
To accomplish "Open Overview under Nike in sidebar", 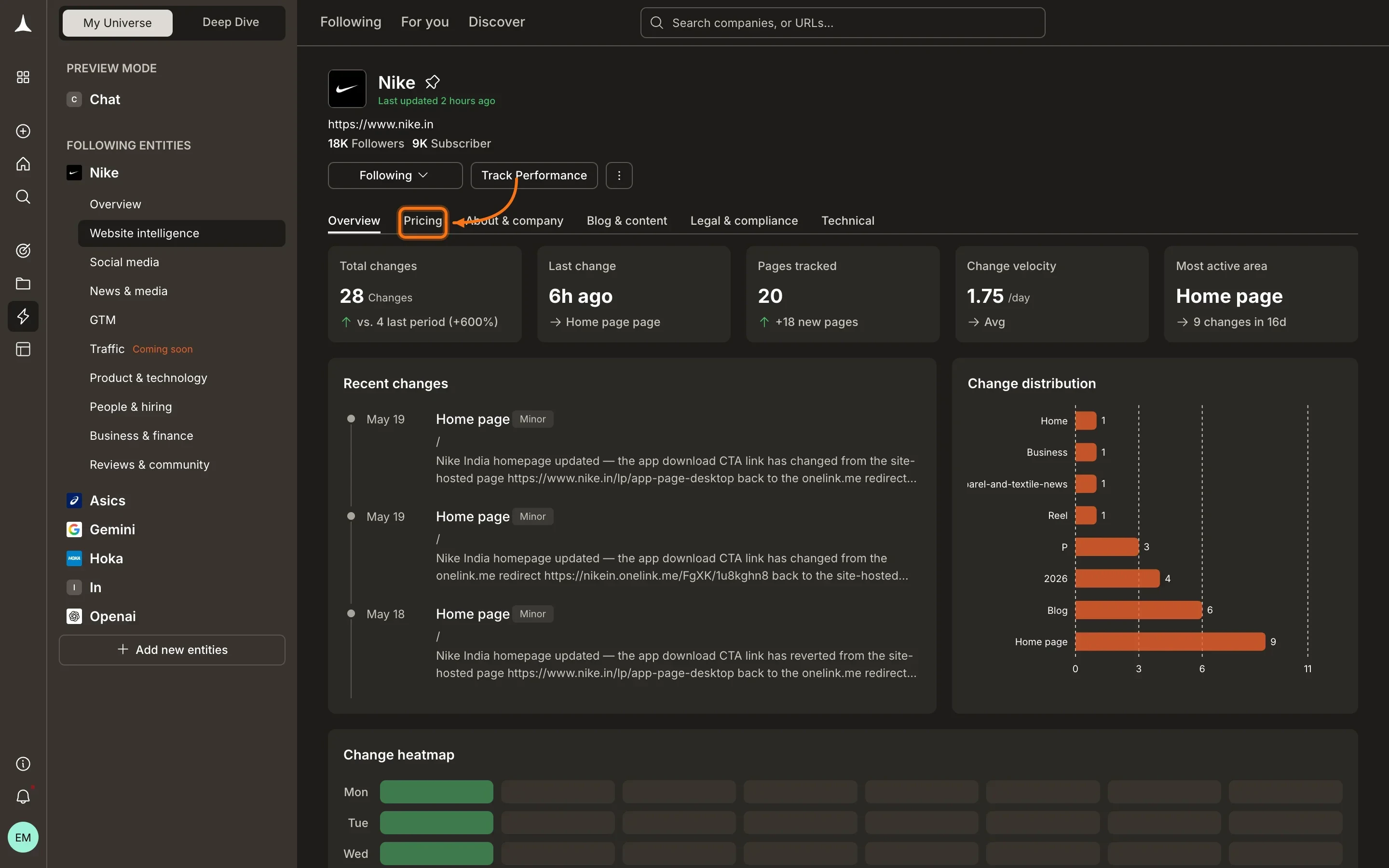I will click(x=181, y=204).
